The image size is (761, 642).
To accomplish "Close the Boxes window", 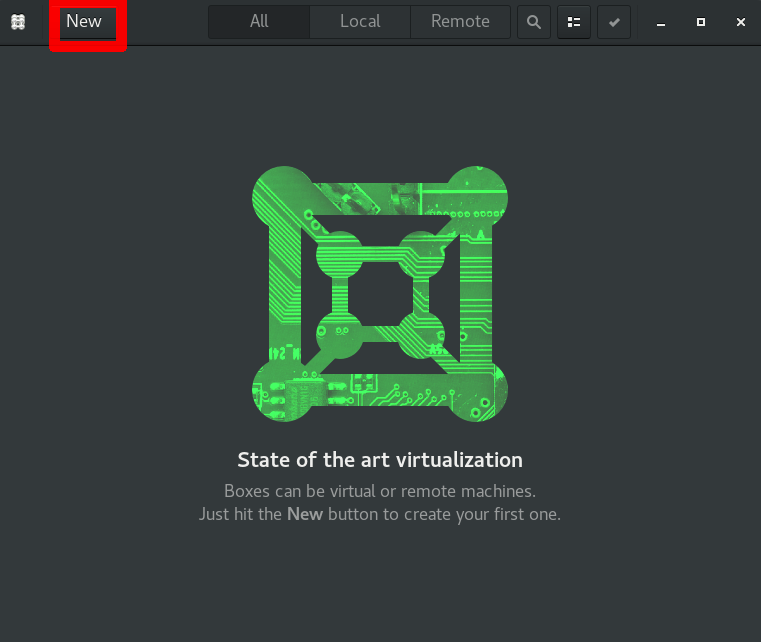I will (741, 22).
